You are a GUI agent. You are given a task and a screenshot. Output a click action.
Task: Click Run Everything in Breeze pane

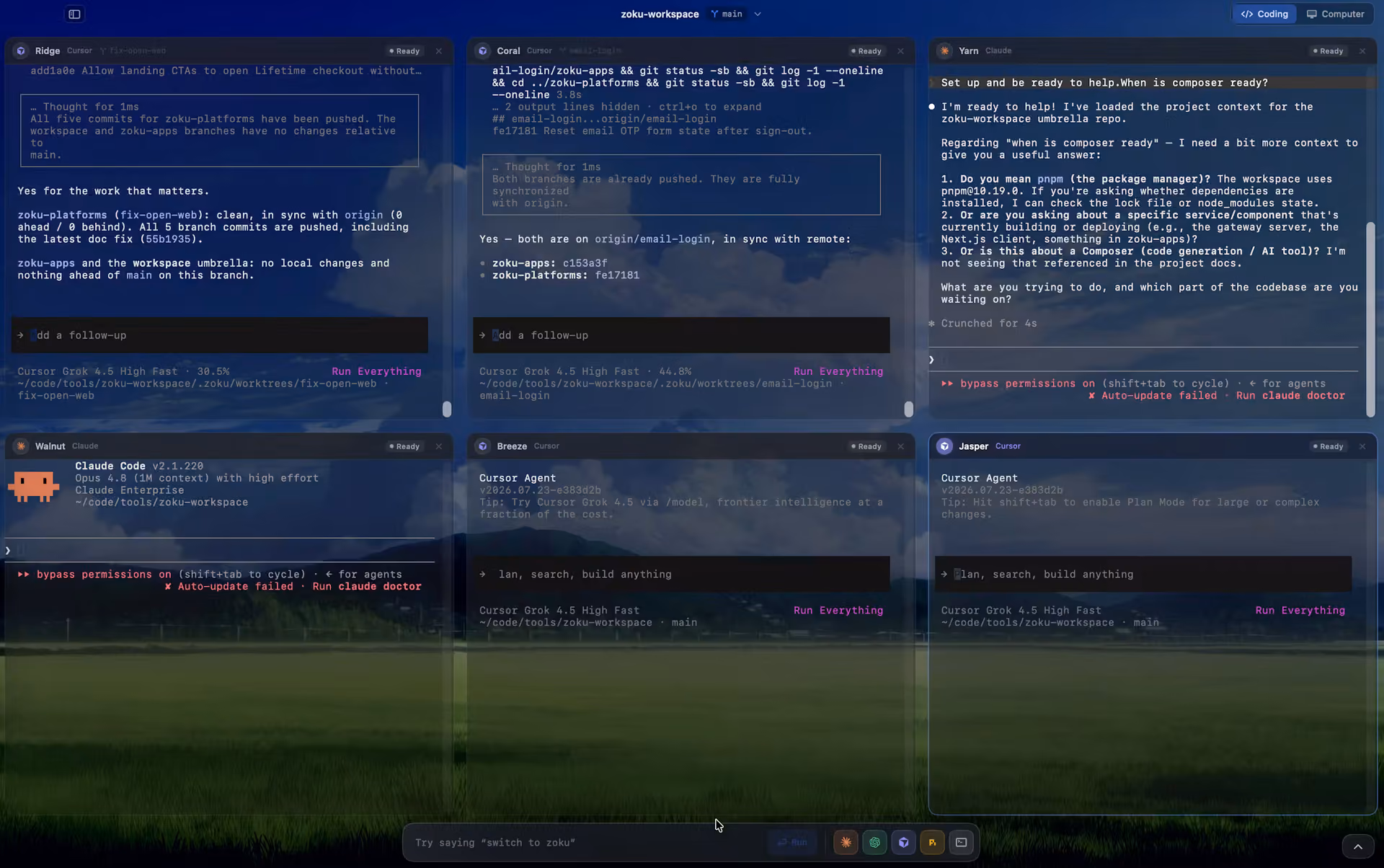[838, 611]
